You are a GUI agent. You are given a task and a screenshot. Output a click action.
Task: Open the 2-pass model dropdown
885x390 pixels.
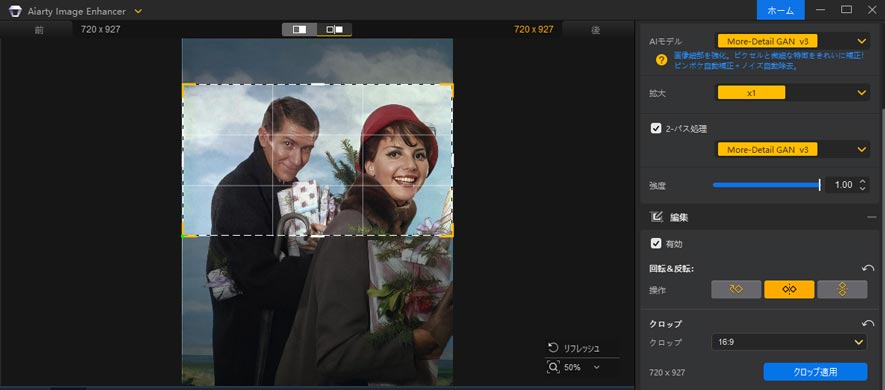click(793, 149)
